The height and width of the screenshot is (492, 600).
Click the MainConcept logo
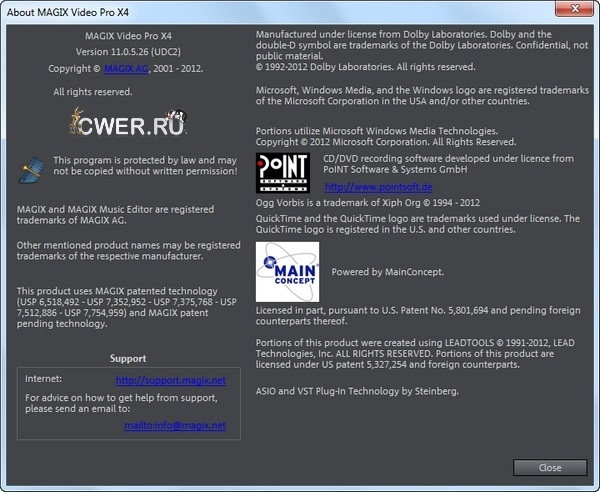click(287, 271)
